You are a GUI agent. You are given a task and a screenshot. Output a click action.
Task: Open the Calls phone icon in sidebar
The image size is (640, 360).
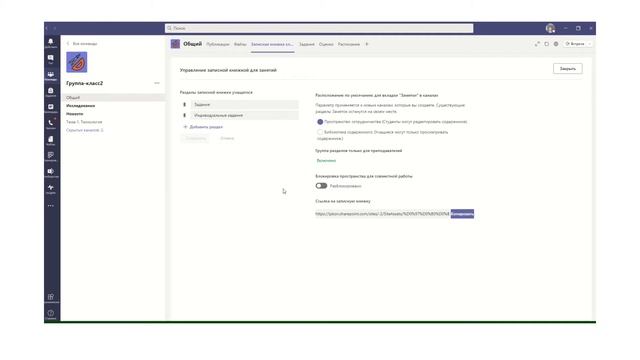pyautogui.click(x=51, y=124)
